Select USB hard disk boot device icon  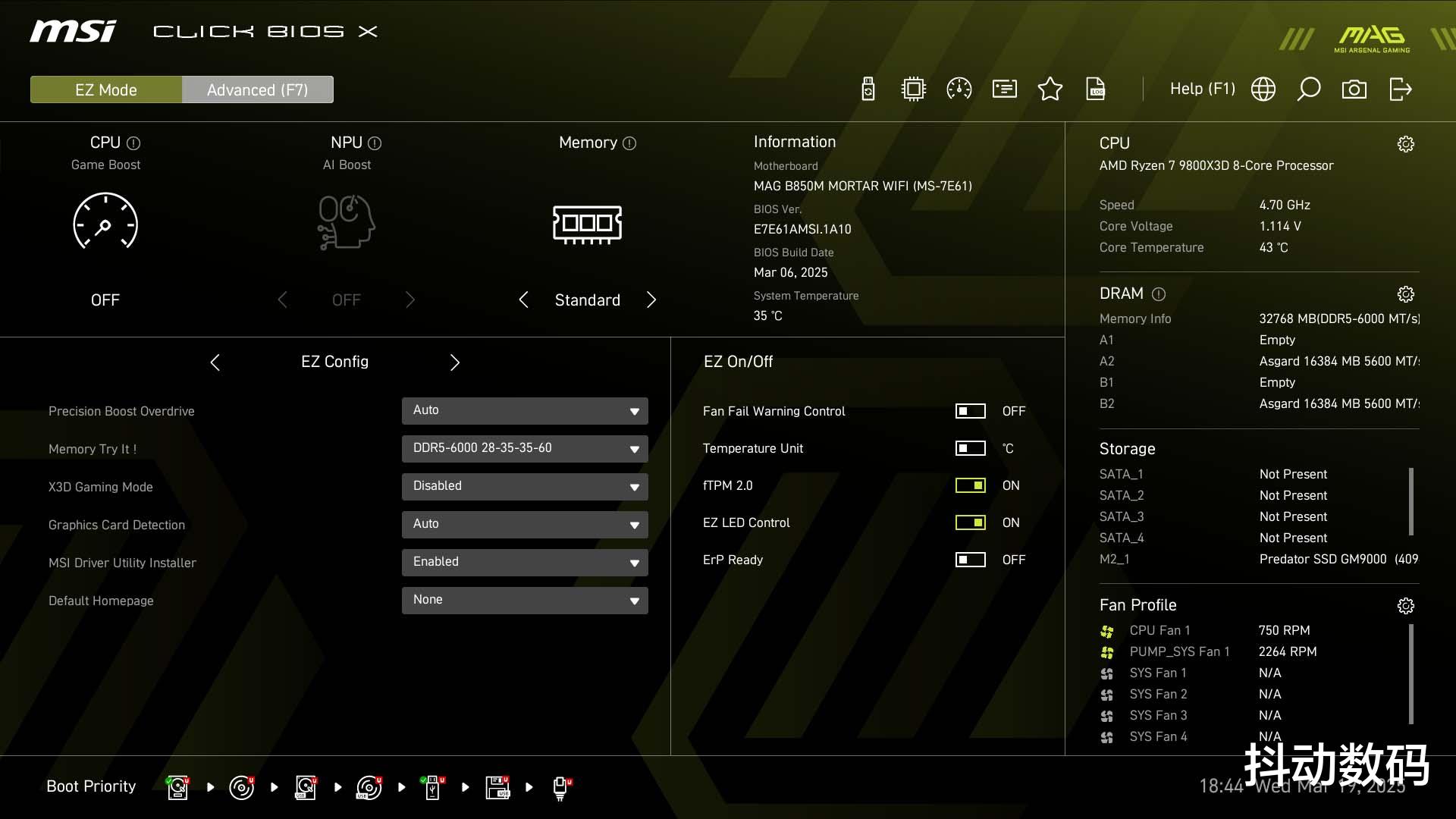pyautogui.click(x=306, y=787)
